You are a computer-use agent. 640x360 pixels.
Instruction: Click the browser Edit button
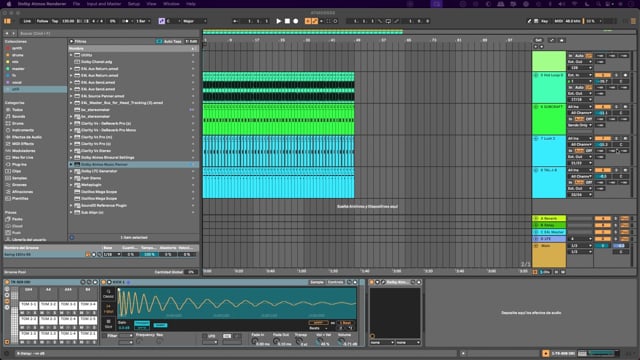coord(191,41)
